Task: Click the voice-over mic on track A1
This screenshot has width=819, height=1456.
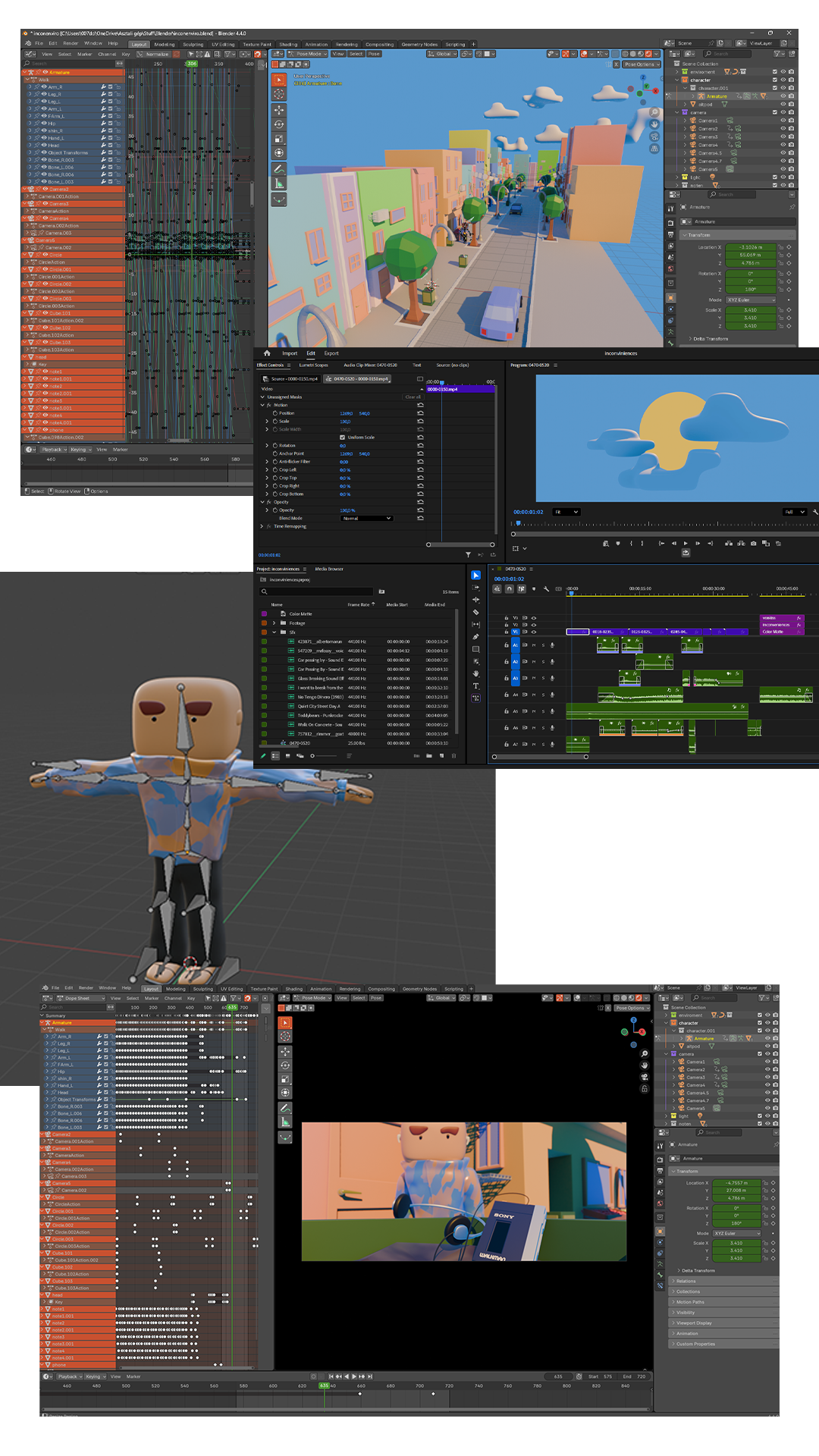Action: [552, 645]
